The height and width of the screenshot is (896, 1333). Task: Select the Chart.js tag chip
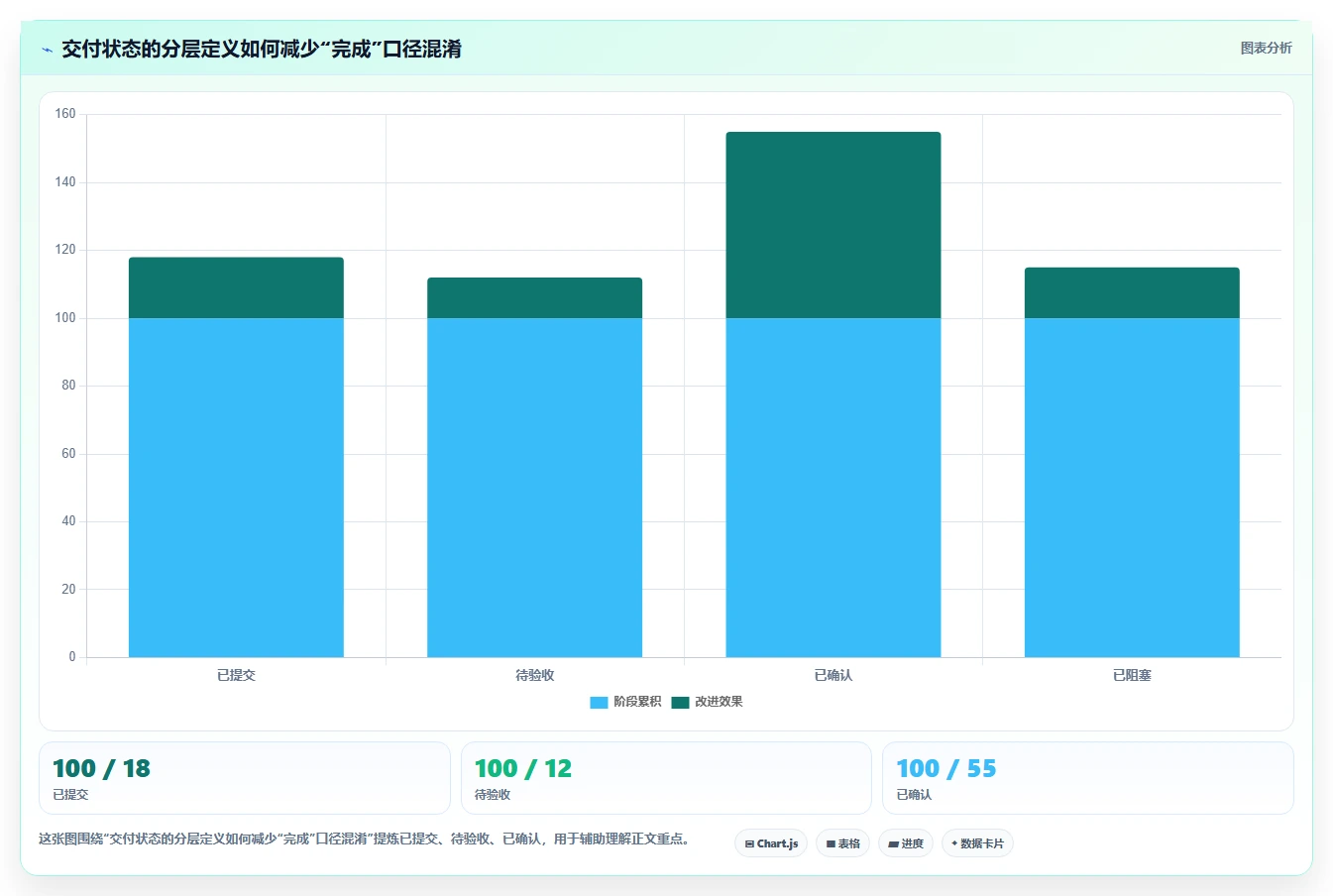[771, 843]
